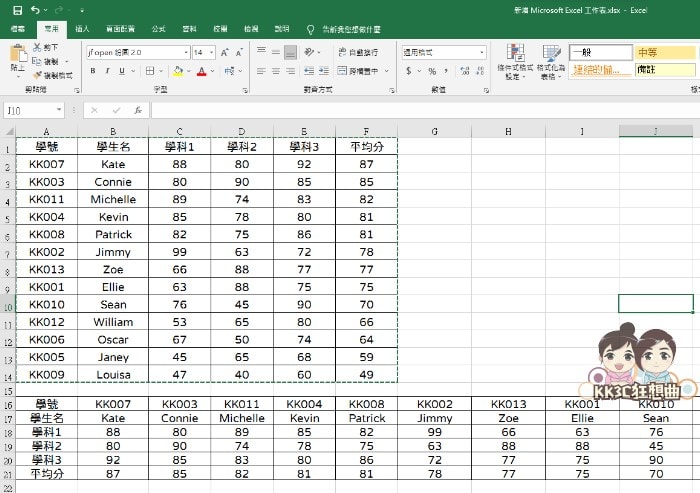The height and width of the screenshot is (493, 700).
Task: Click the currency dollar format icon
Action: (x=408, y=71)
